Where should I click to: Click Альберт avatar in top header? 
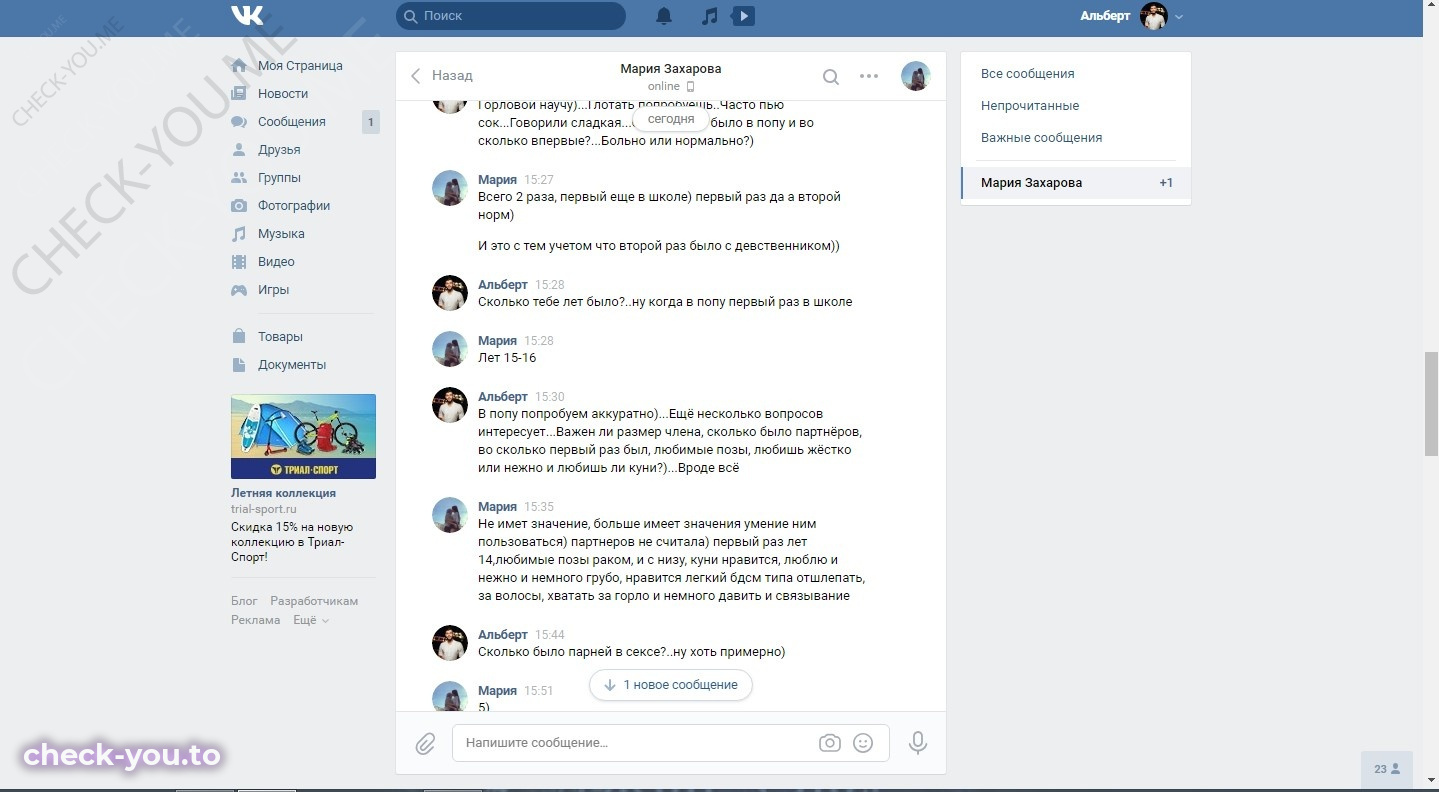tap(1154, 16)
